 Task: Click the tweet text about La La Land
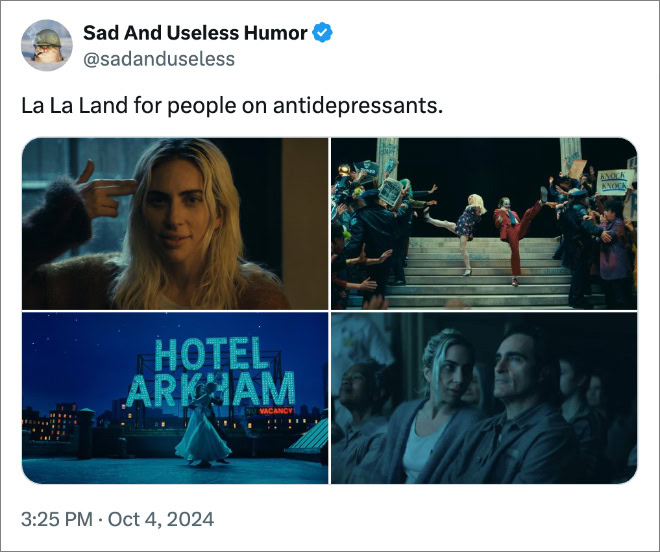tap(232, 105)
